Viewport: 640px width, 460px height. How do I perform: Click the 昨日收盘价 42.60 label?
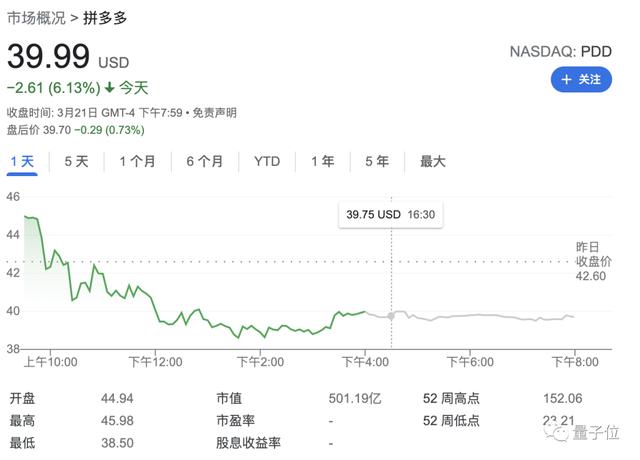point(588,262)
